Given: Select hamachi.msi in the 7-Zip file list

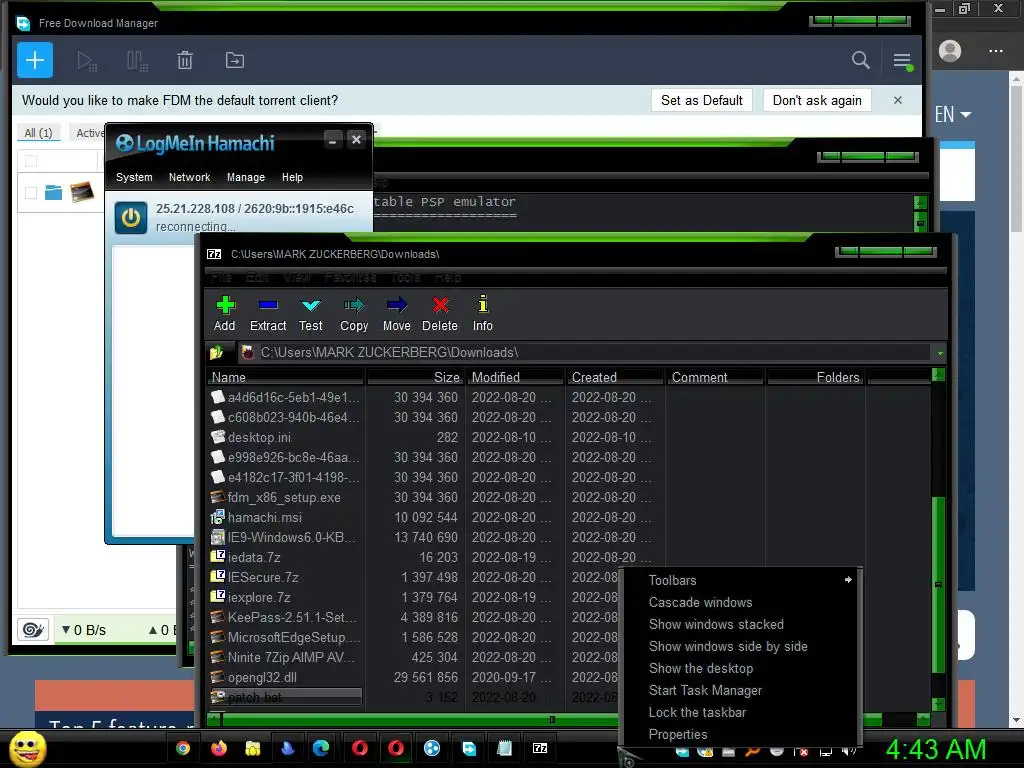Looking at the screenshot, I should [x=264, y=517].
